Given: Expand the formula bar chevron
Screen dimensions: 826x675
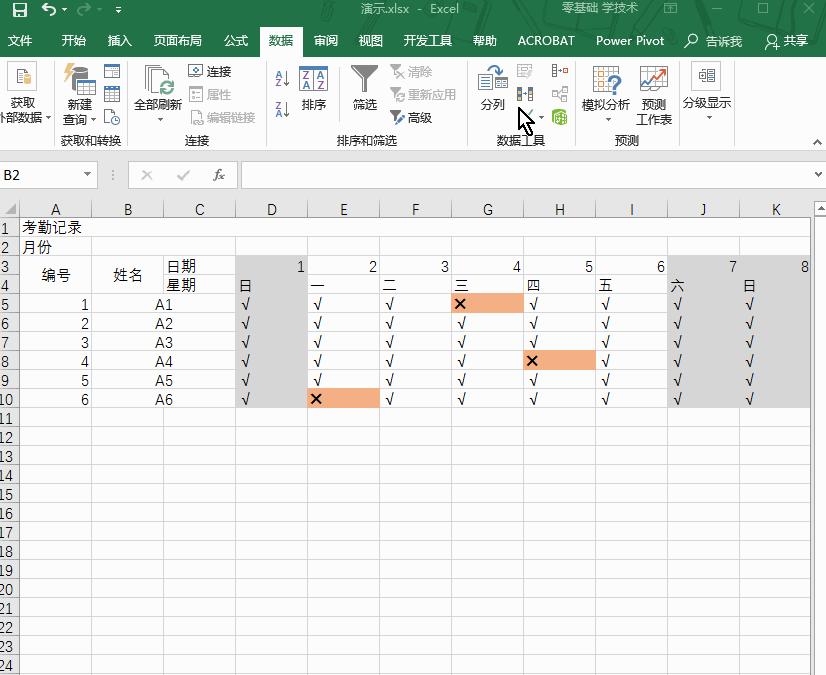Looking at the screenshot, I should point(817,175).
